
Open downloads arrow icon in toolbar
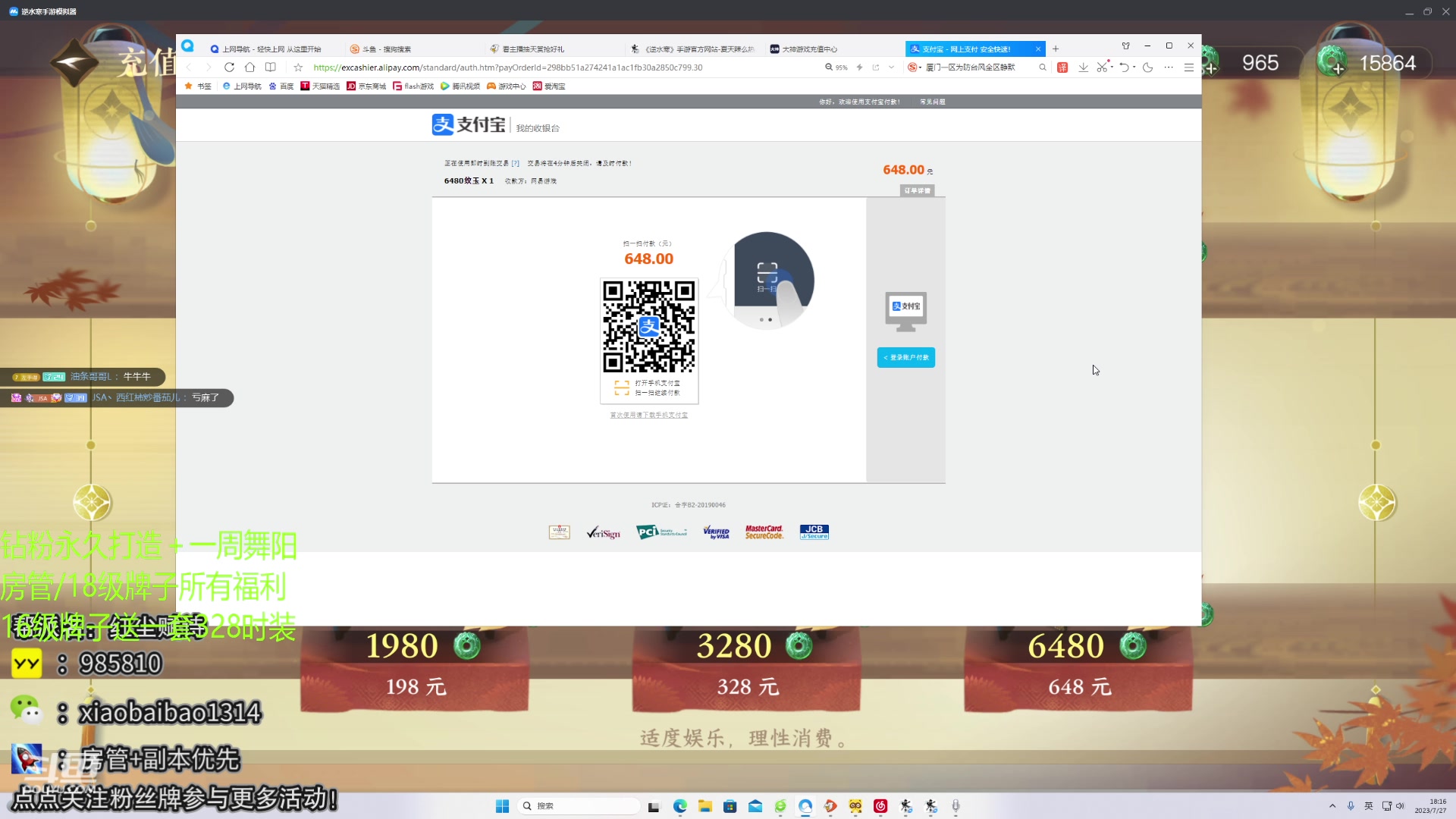[x=1083, y=67]
